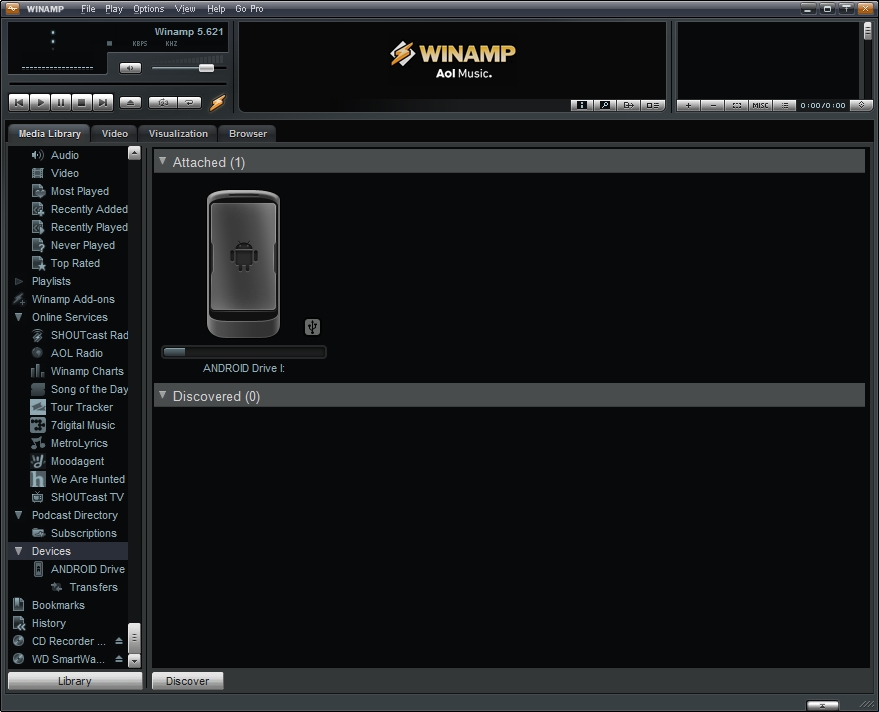Click the magnifier search icon in the display panel
Screen dimensions: 879x712
point(605,105)
